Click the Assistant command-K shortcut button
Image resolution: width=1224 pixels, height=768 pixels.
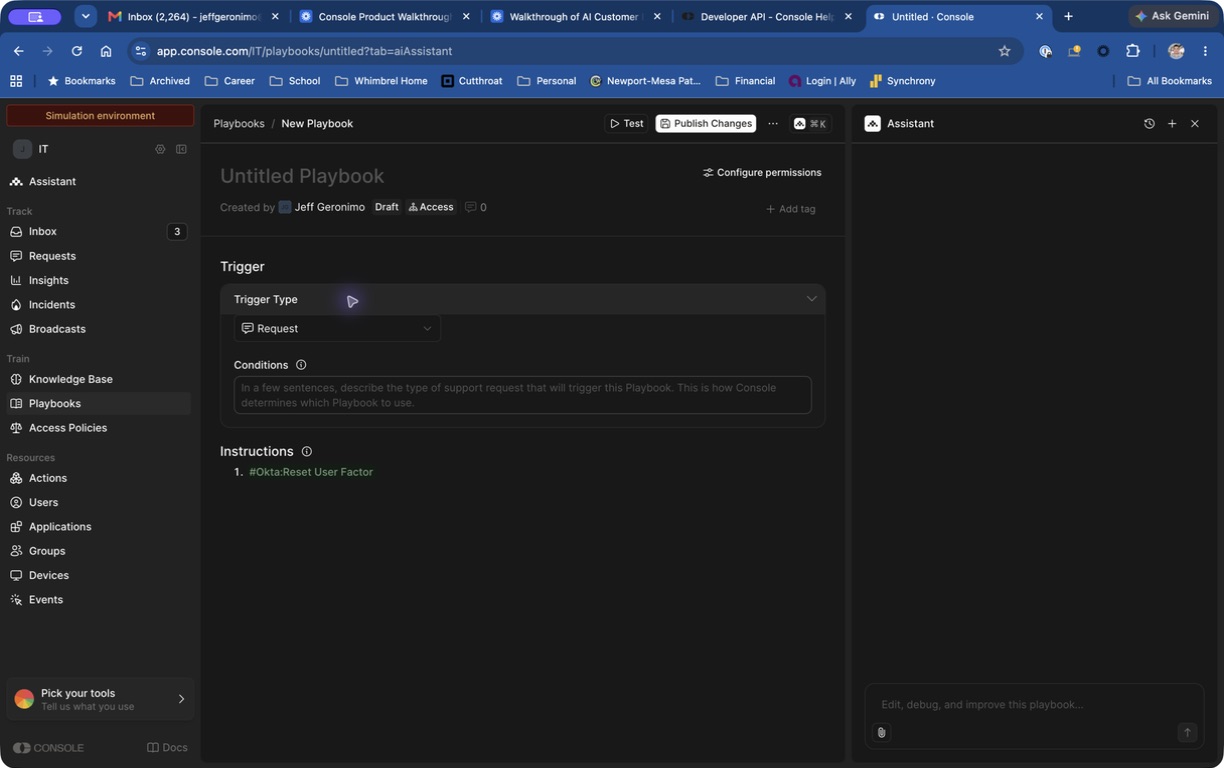[x=810, y=124]
